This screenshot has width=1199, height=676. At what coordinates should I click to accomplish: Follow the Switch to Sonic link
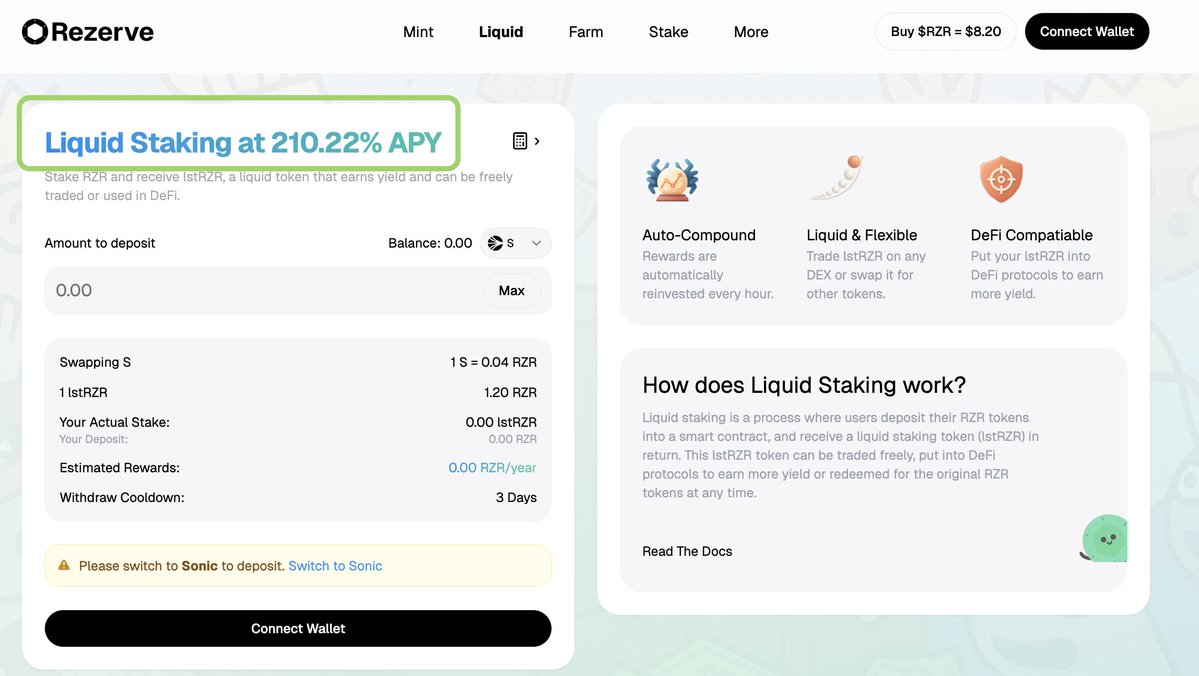(335, 566)
